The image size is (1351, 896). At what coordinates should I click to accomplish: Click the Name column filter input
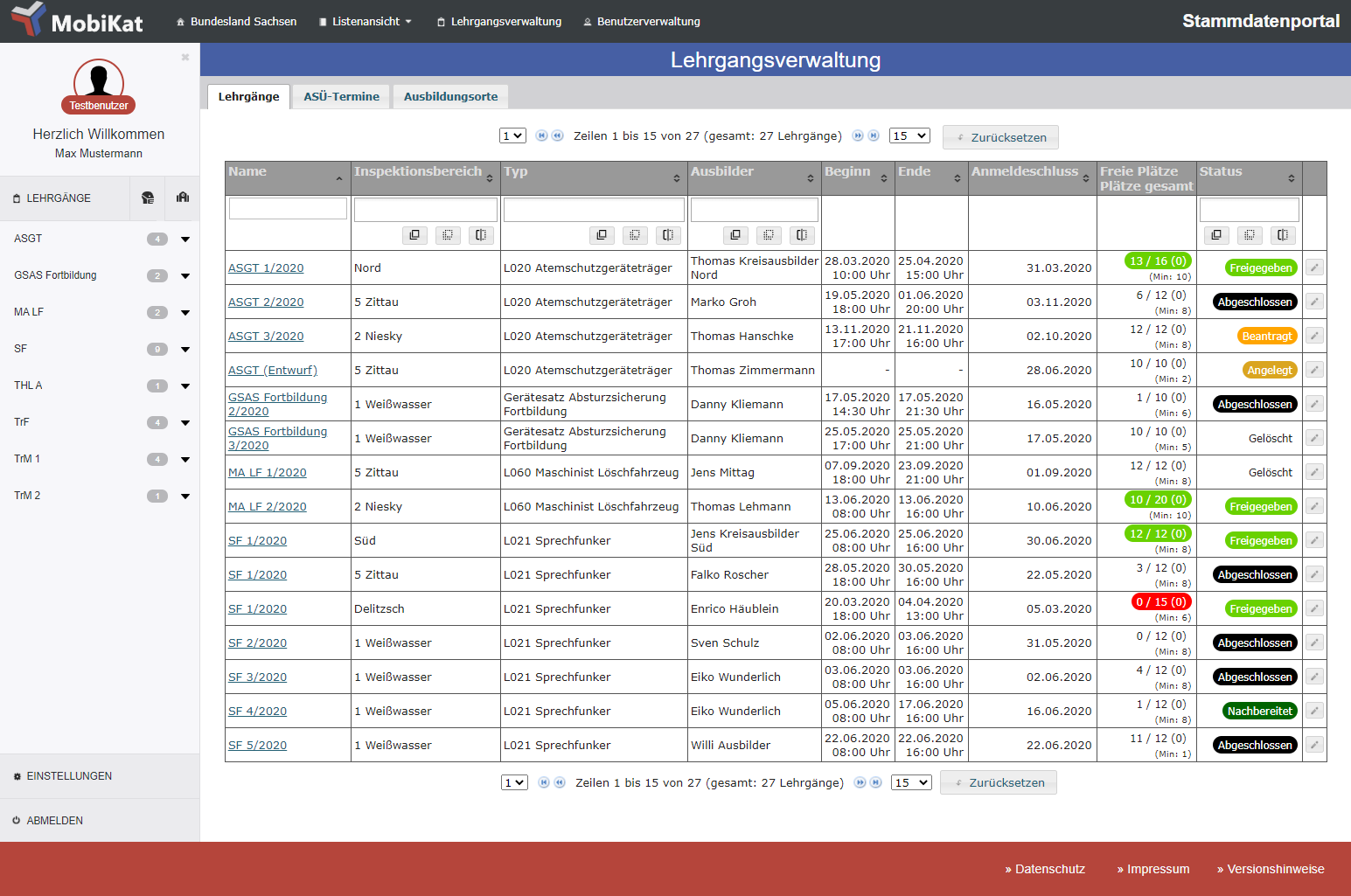[x=288, y=208]
